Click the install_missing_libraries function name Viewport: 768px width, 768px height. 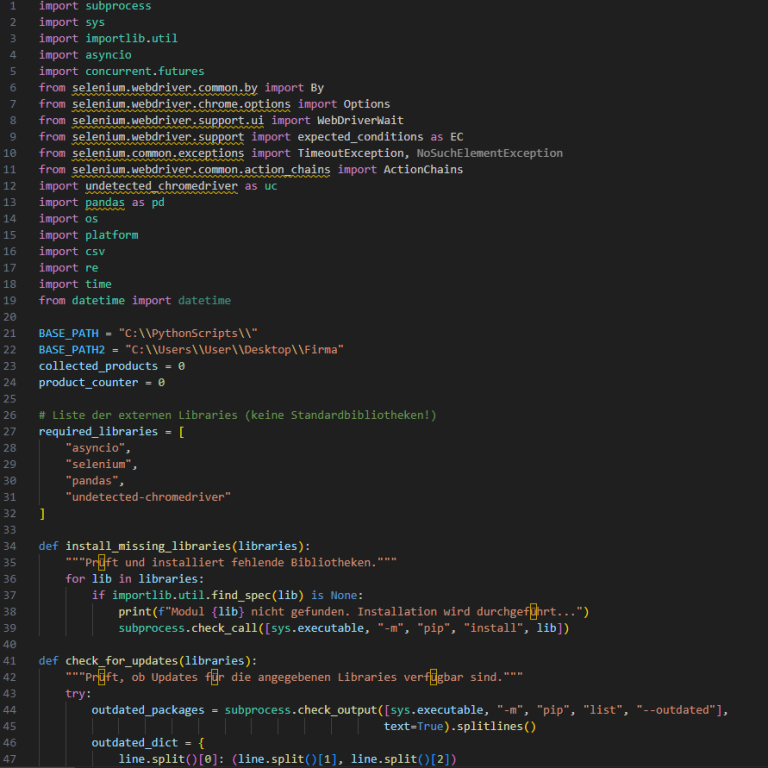(x=152, y=546)
